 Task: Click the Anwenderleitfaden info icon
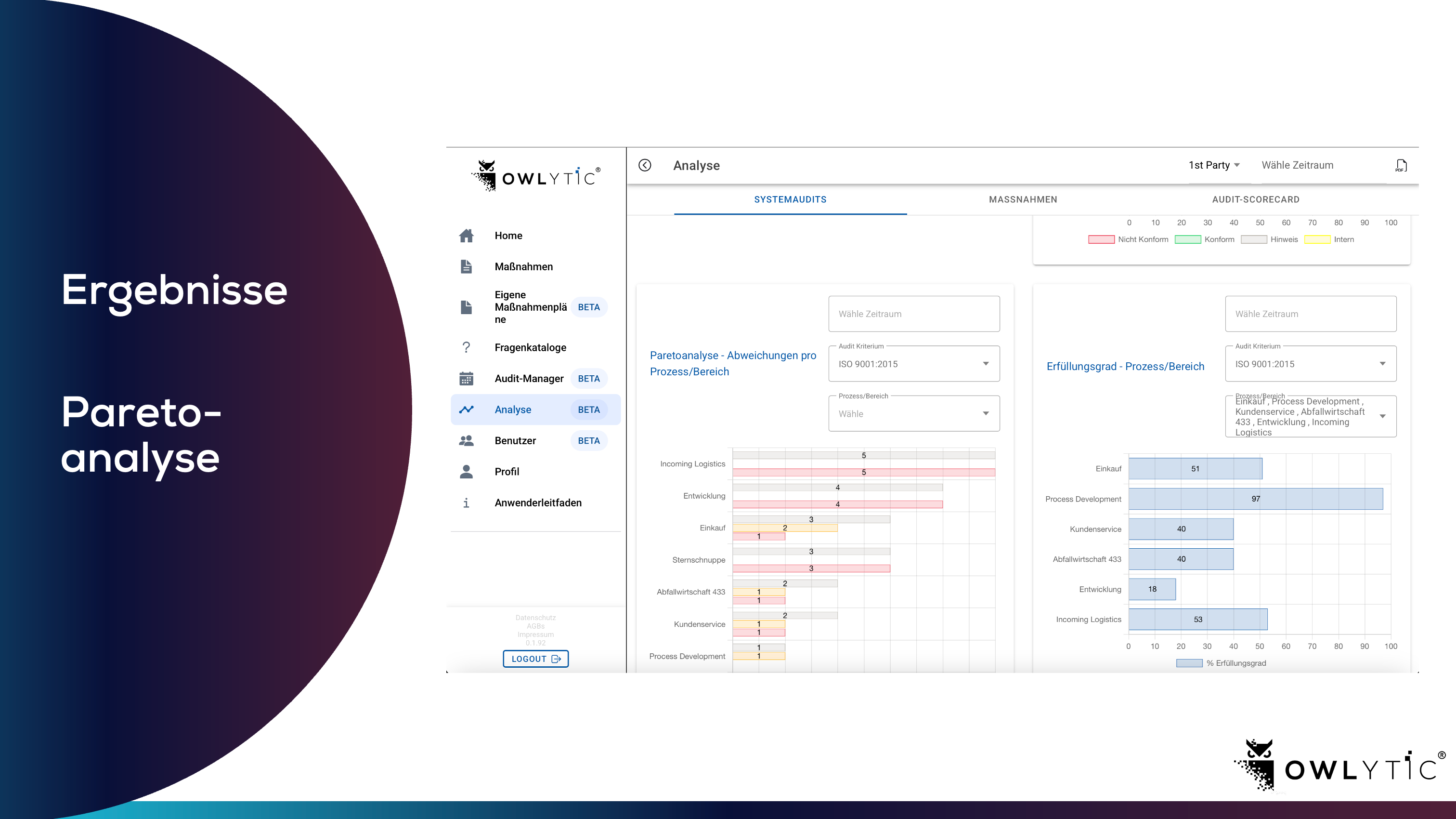click(x=466, y=502)
